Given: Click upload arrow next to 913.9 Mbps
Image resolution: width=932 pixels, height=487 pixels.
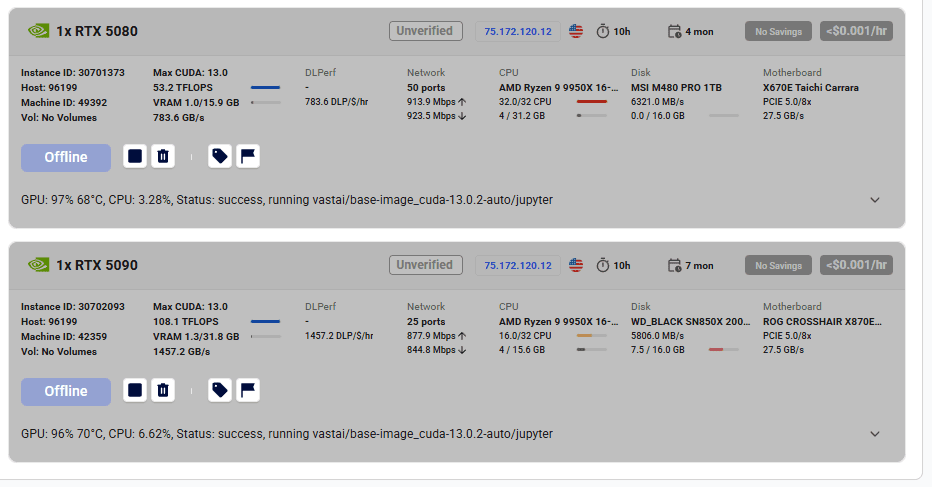Looking at the screenshot, I should 462,102.
